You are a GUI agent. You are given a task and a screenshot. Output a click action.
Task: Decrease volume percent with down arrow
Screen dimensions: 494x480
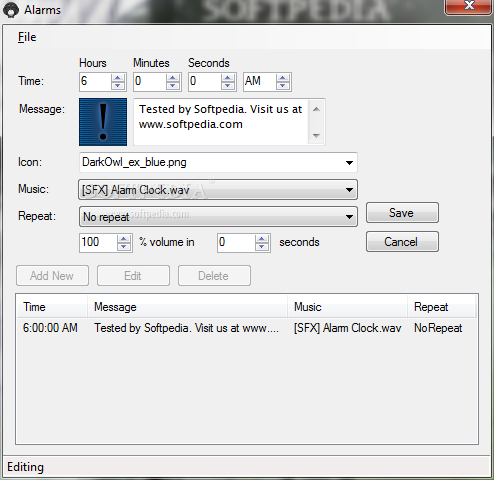coord(124,246)
